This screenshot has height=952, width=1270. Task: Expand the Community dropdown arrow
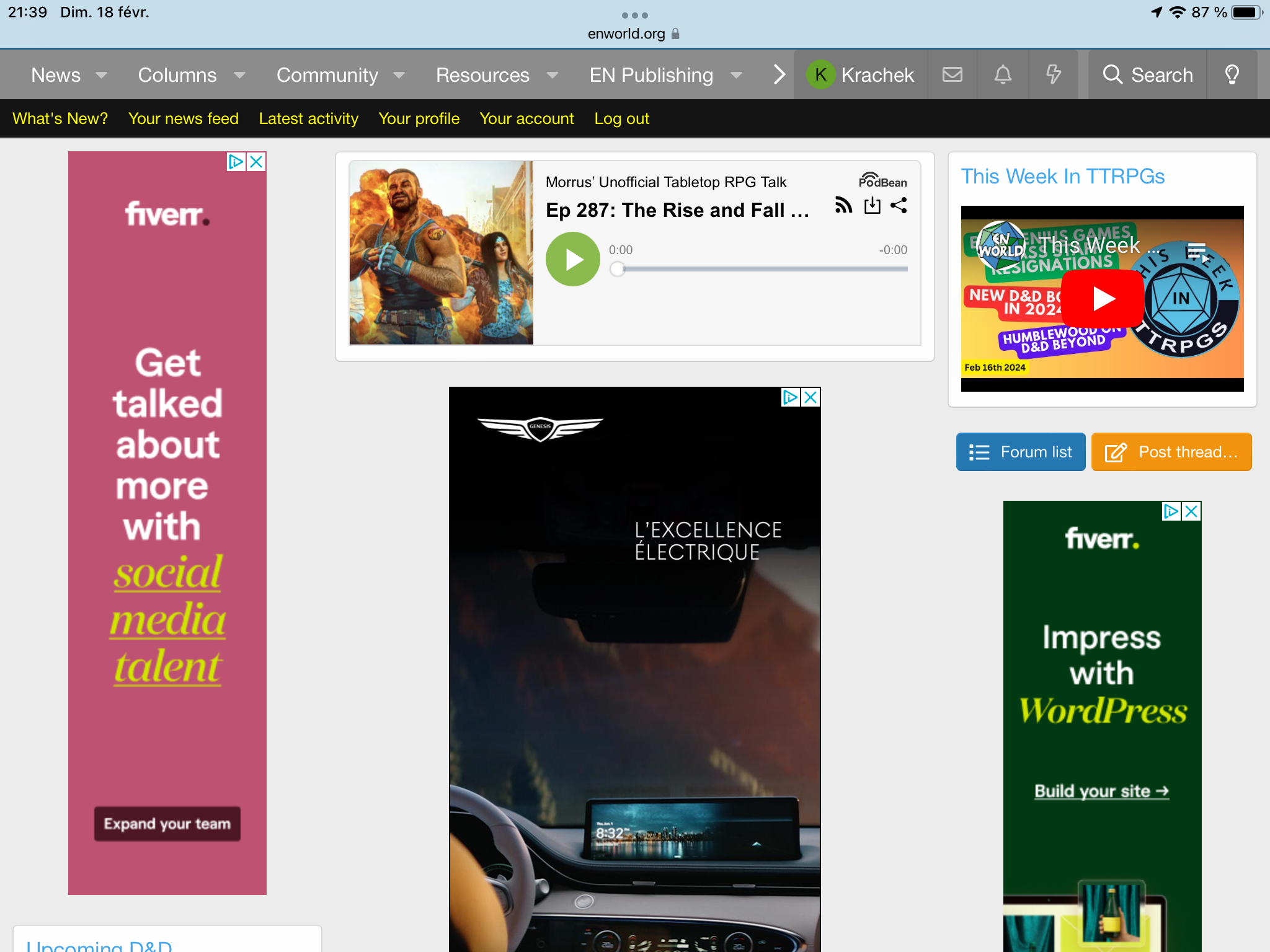399,75
